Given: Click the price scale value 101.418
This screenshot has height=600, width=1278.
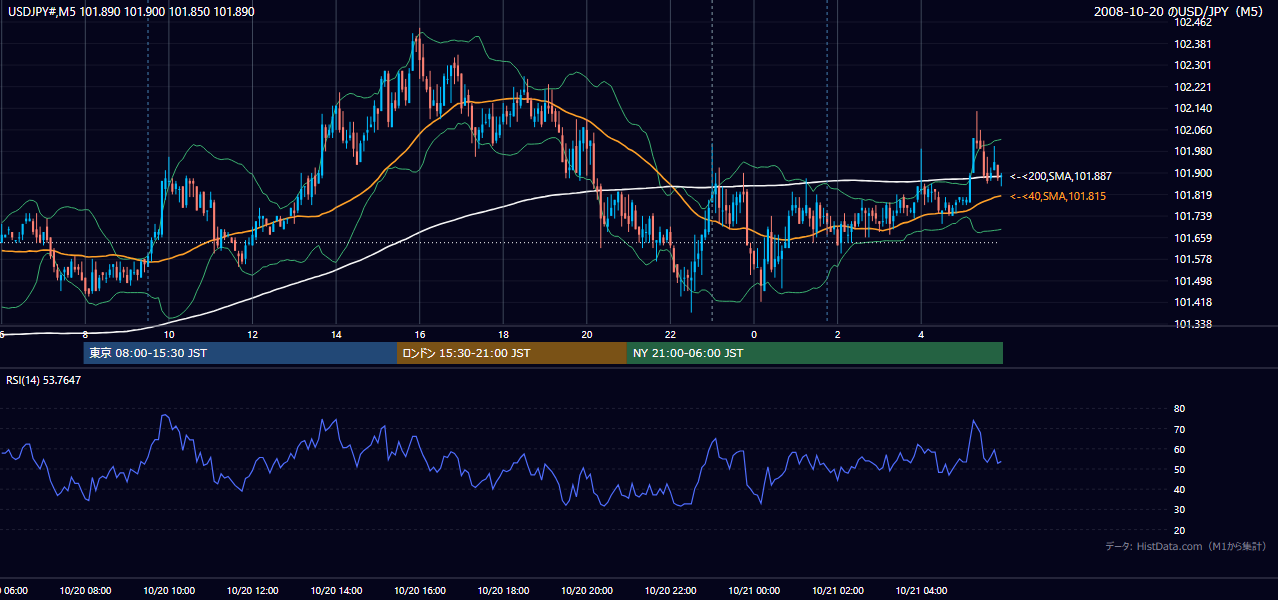Looking at the screenshot, I should pyautogui.click(x=1193, y=302).
